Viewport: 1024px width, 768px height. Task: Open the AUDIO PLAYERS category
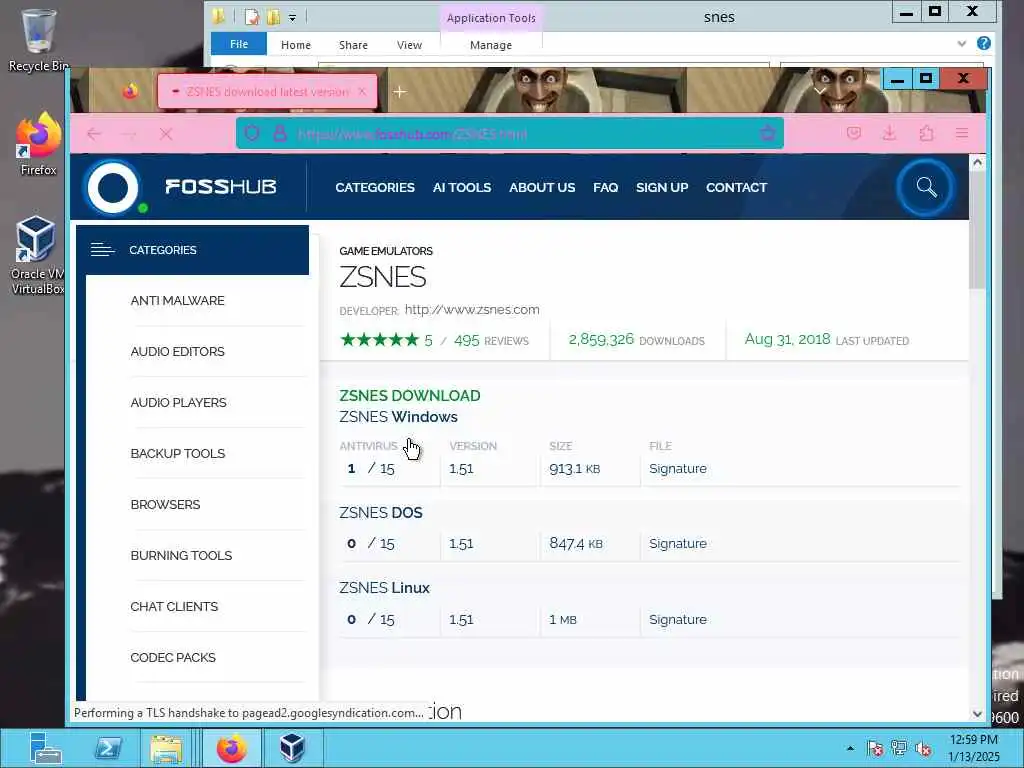[178, 403]
